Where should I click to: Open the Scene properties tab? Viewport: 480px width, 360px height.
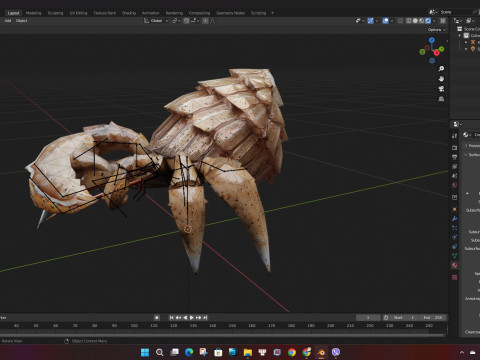(x=454, y=175)
